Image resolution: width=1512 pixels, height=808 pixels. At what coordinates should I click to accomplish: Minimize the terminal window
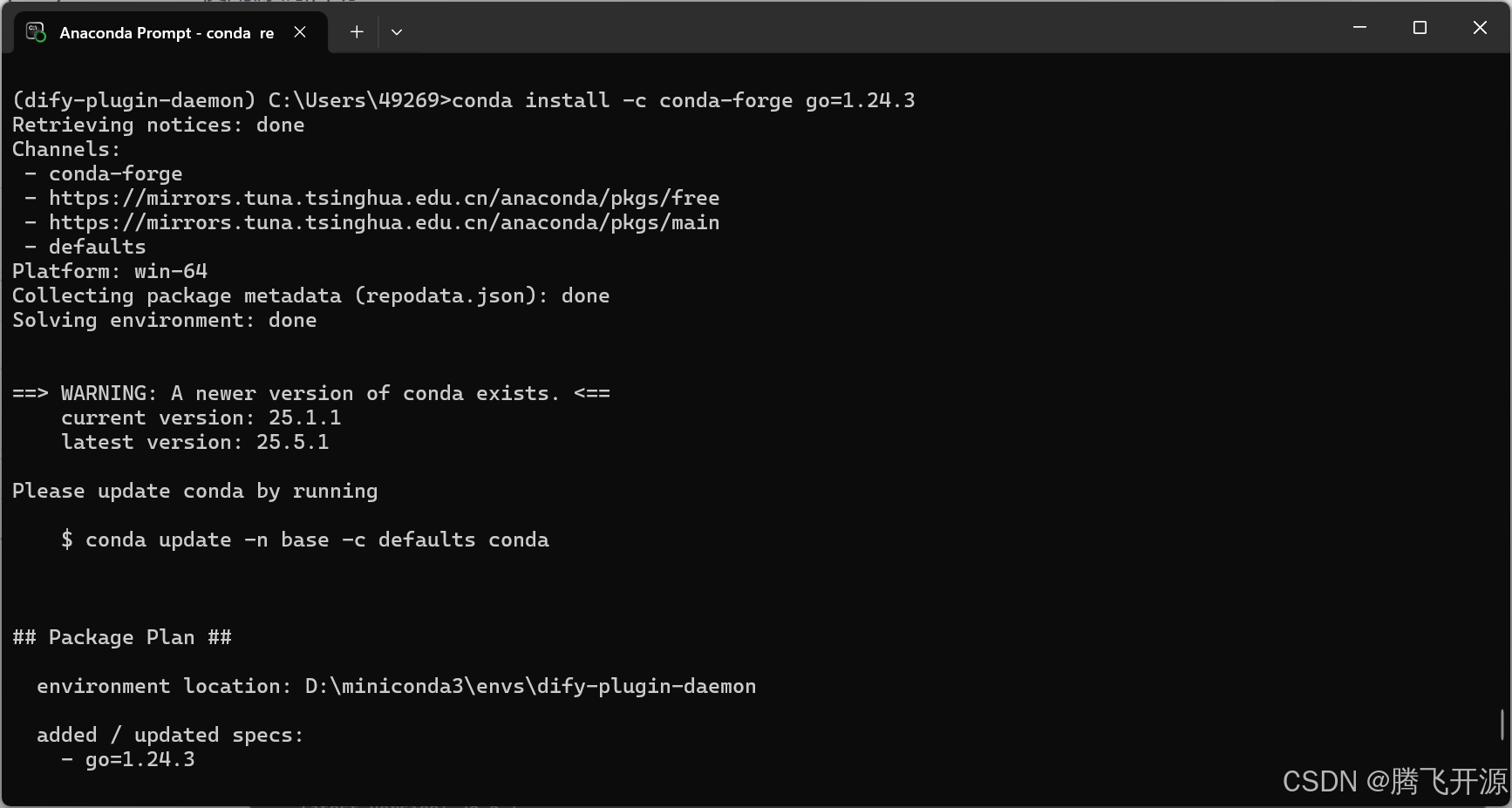(x=1359, y=27)
